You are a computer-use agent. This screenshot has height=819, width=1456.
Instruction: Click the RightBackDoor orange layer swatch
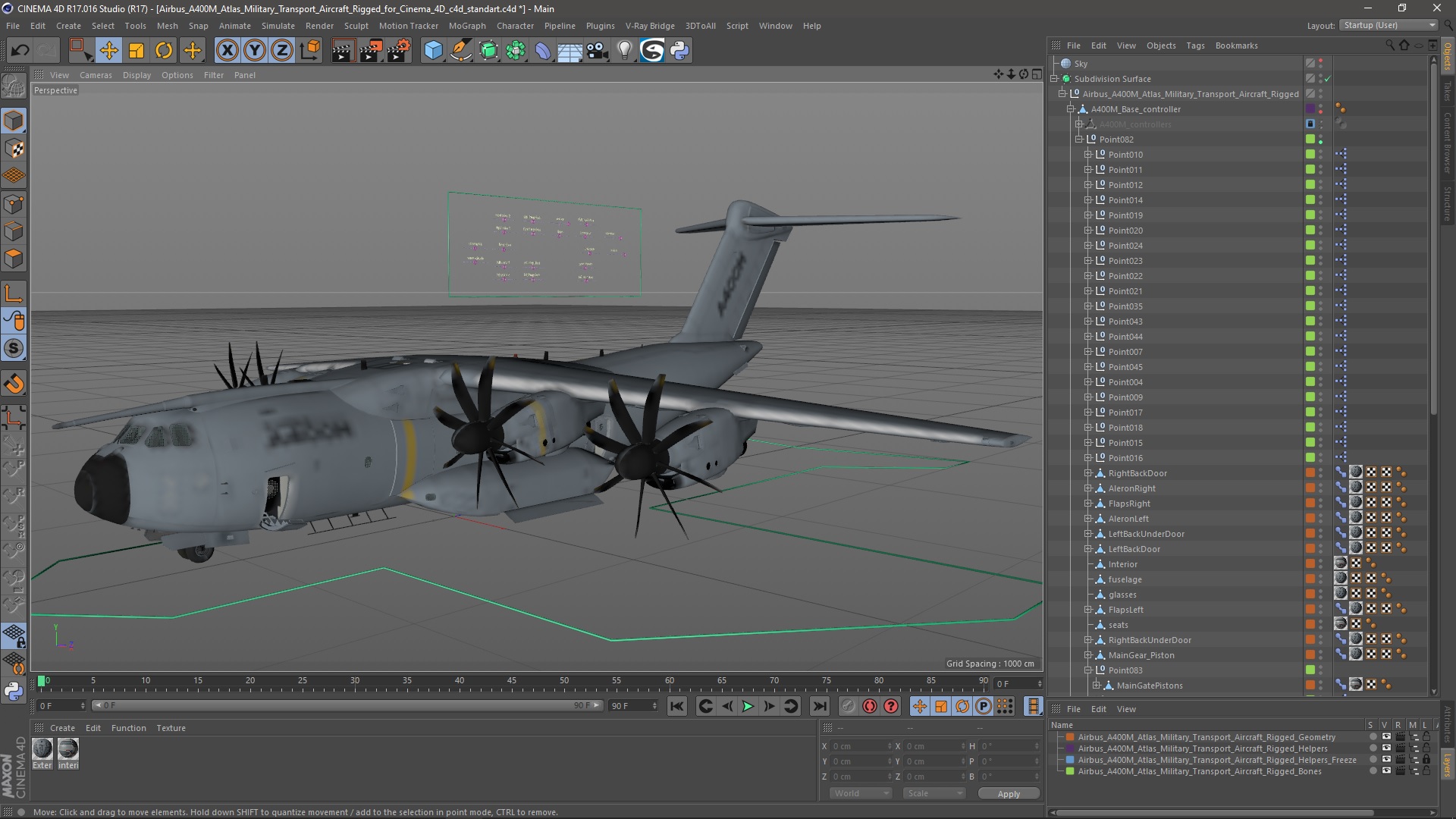click(x=1310, y=473)
